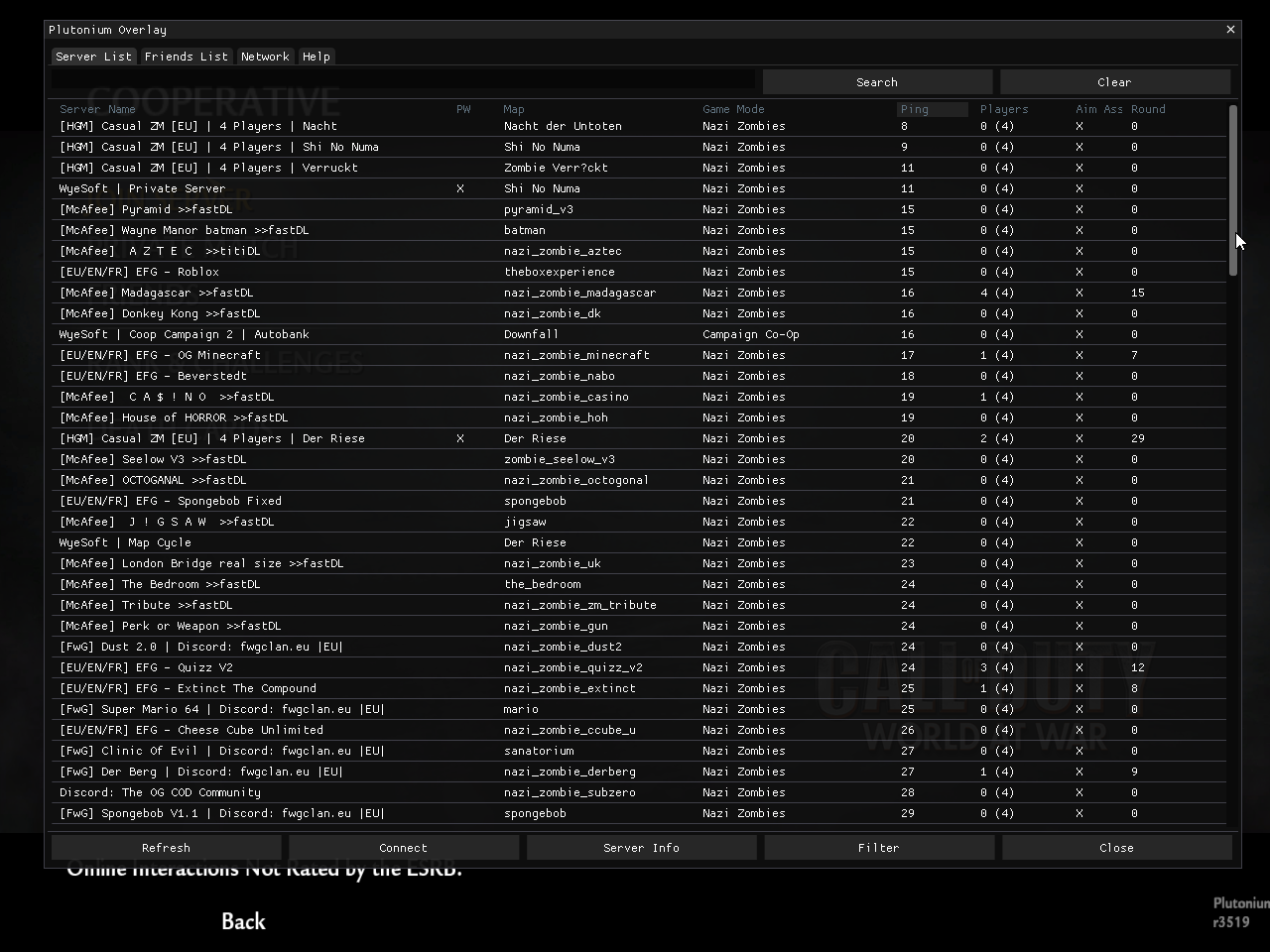Select '[EU/EN/FR] EFG - Extinct The Compound' server
This screenshot has height=952, width=1270.
click(x=639, y=688)
